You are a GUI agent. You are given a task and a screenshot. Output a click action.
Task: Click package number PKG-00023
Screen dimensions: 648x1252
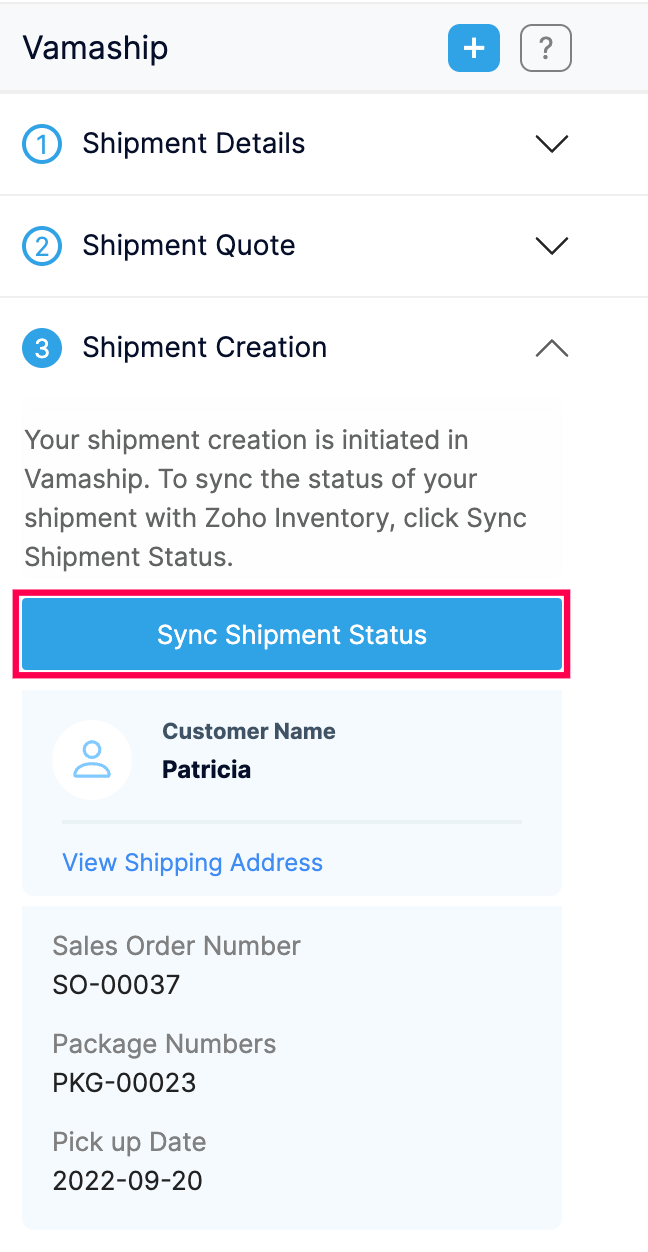tap(124, 1083)
